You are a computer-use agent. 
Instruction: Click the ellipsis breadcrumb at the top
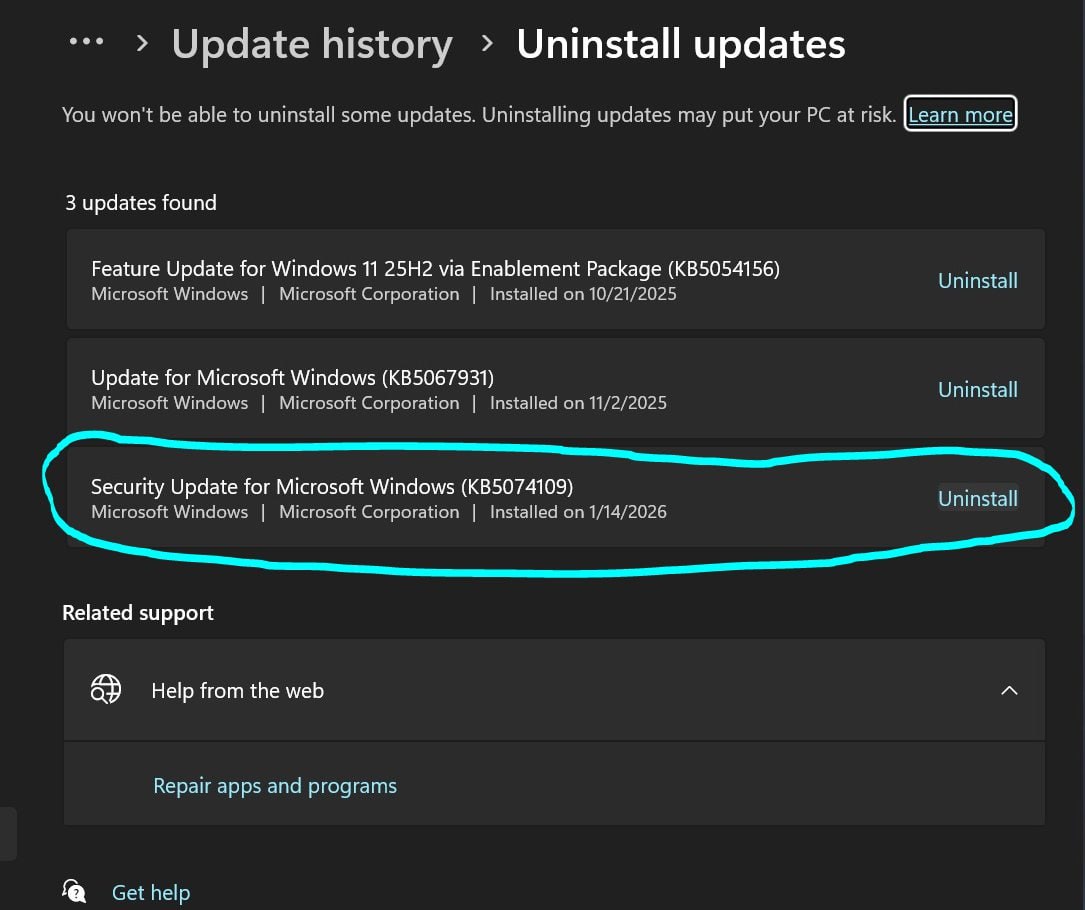[87, 42]
